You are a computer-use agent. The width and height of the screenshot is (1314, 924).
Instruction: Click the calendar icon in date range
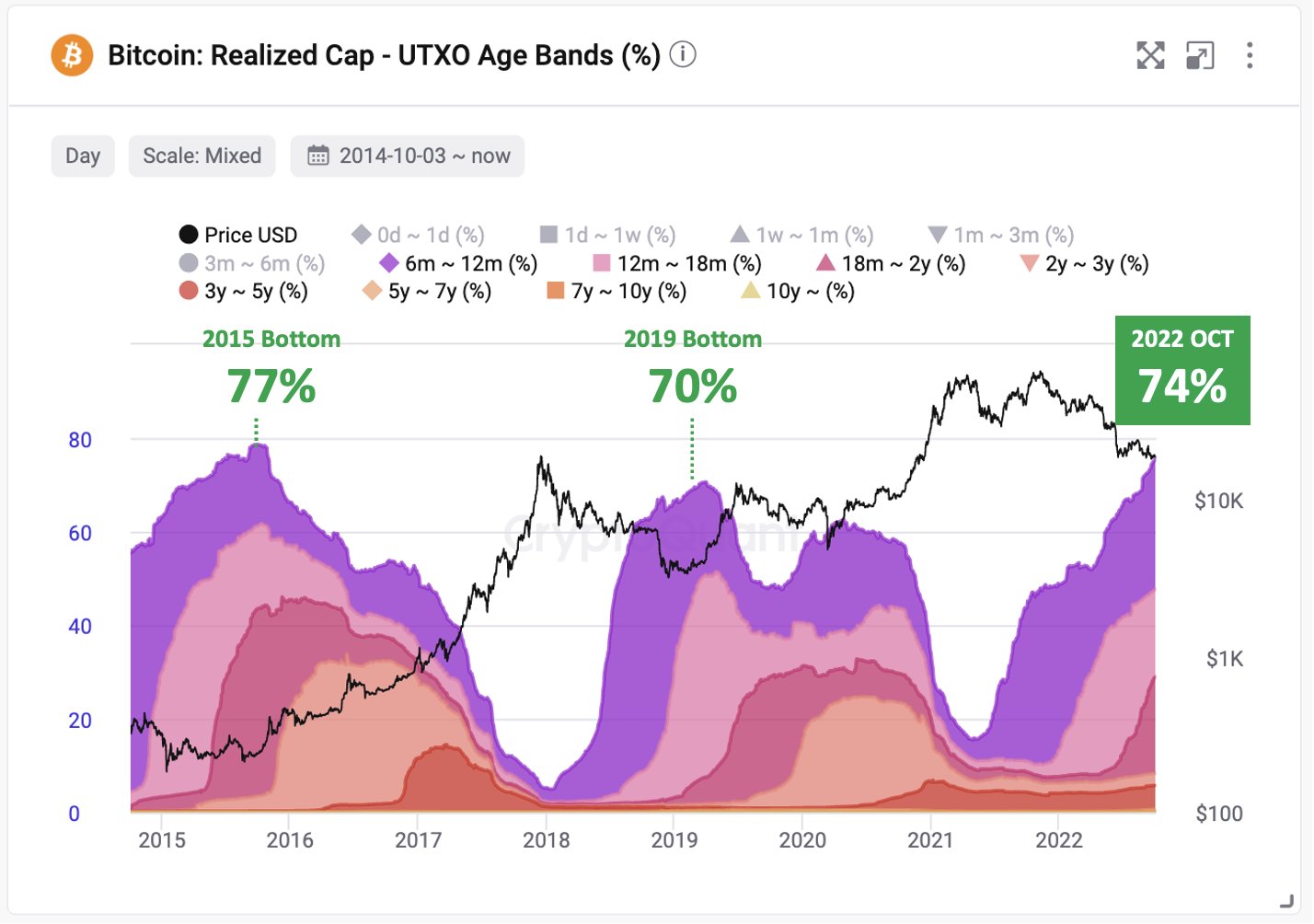317,156
